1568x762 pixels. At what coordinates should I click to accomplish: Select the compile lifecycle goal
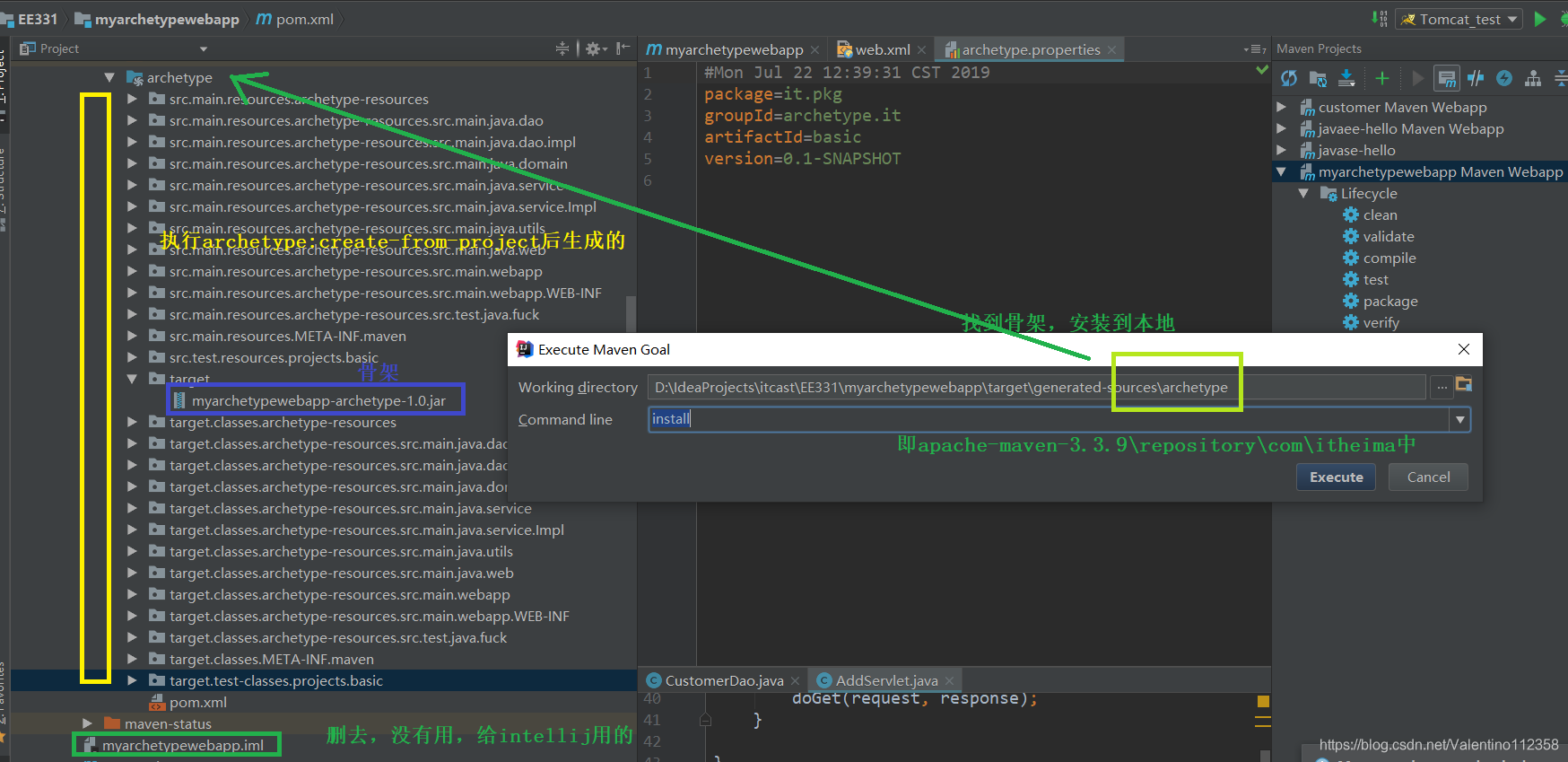click(1380, 258)
